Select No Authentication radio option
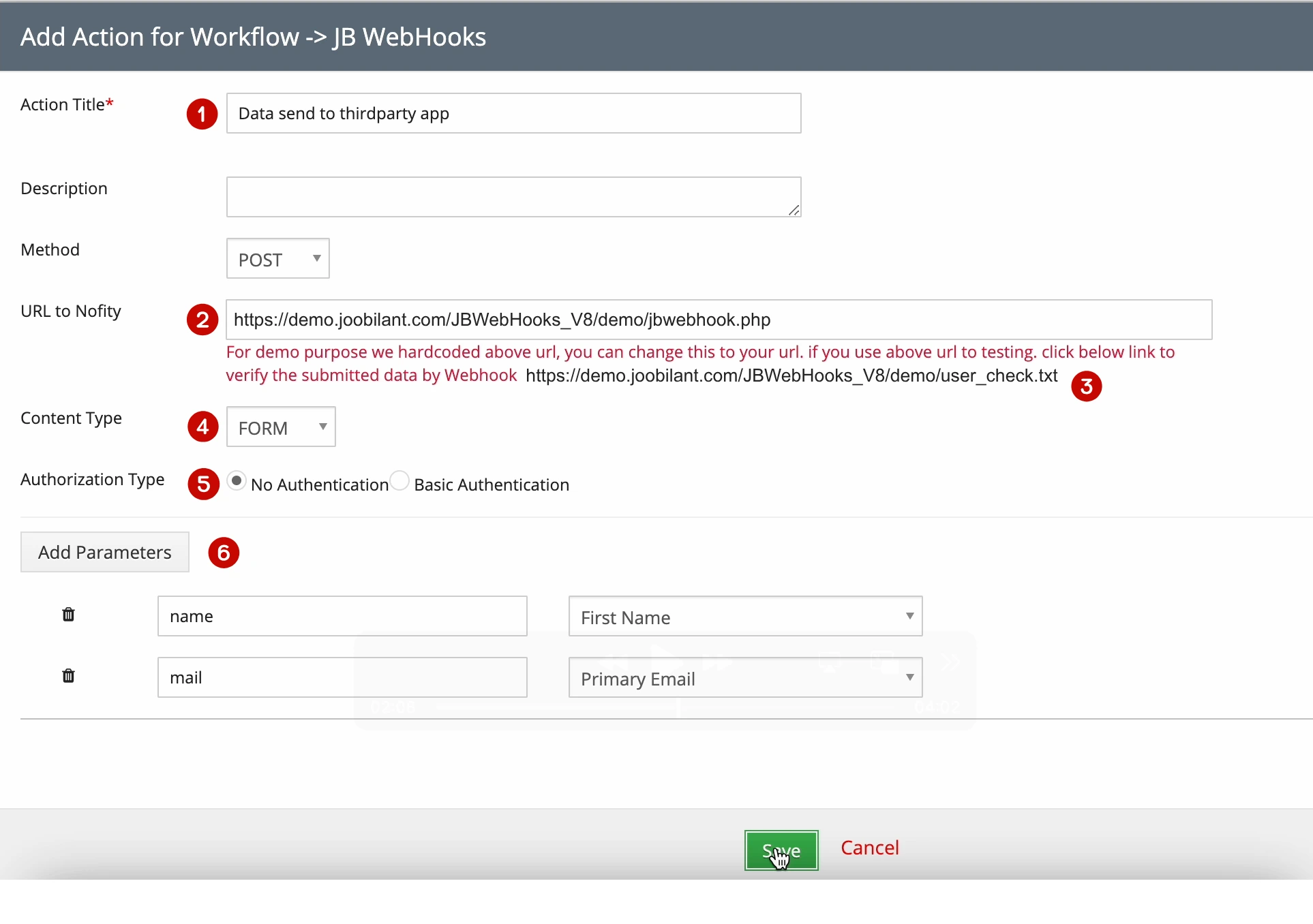This screenshot has height=924, width=1313. point(237,480)
